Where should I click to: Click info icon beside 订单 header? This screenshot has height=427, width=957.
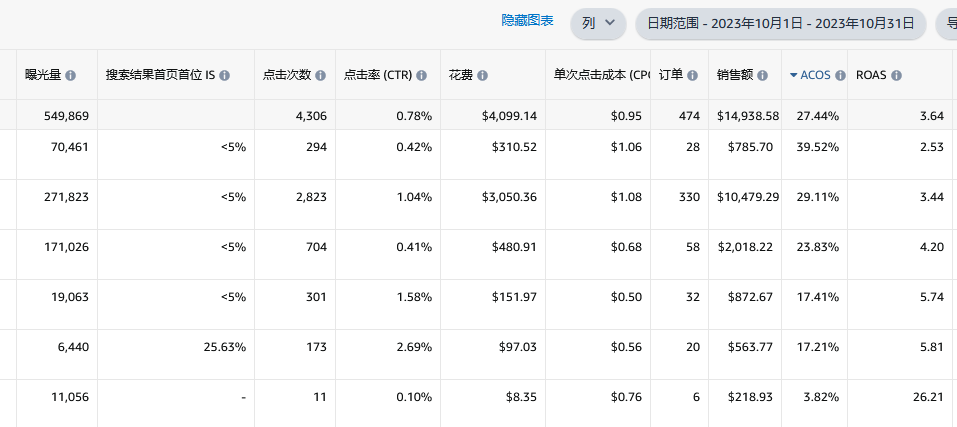coord(692,76)
